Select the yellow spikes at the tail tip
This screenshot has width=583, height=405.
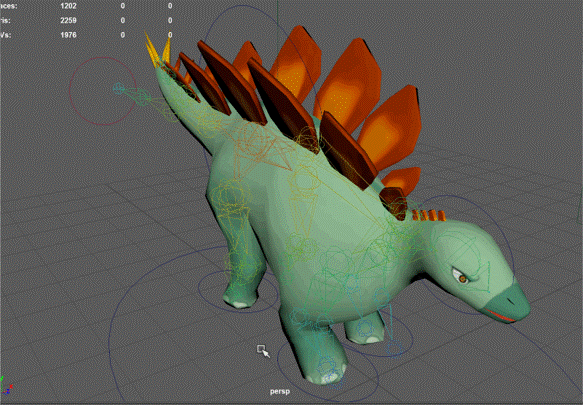[x=158, y=49]
